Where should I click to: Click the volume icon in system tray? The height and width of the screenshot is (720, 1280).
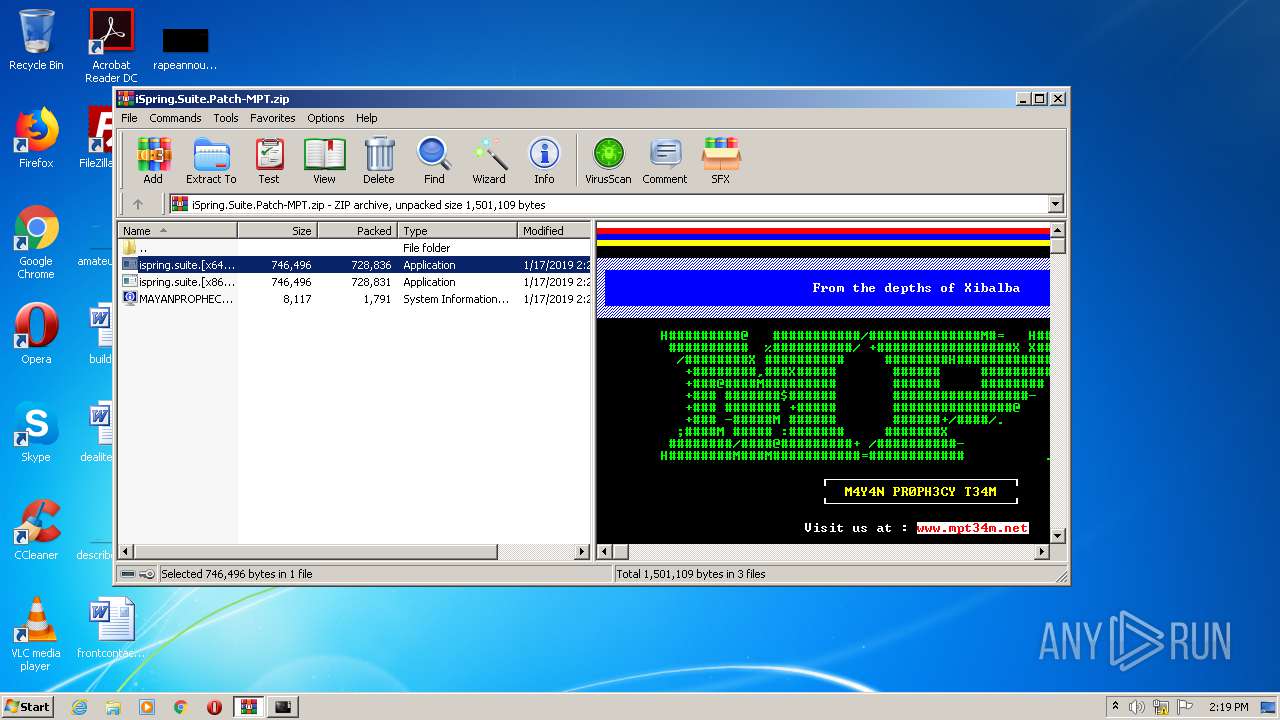pyautogui.click(x=1137, y=707)
